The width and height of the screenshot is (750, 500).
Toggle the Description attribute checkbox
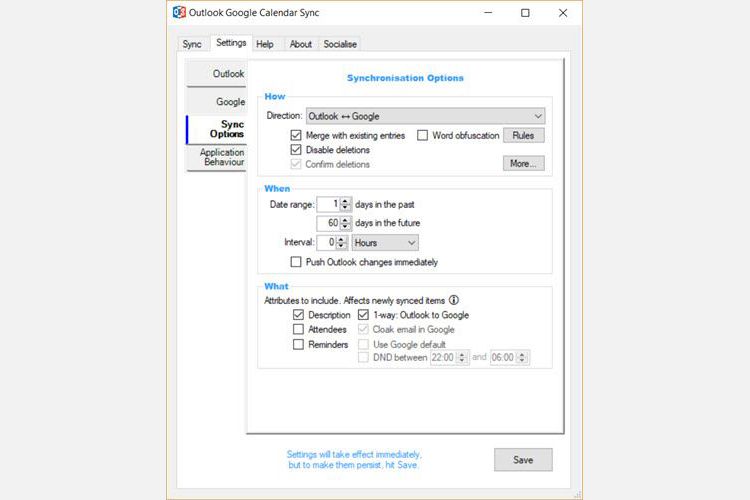(298, 315)
